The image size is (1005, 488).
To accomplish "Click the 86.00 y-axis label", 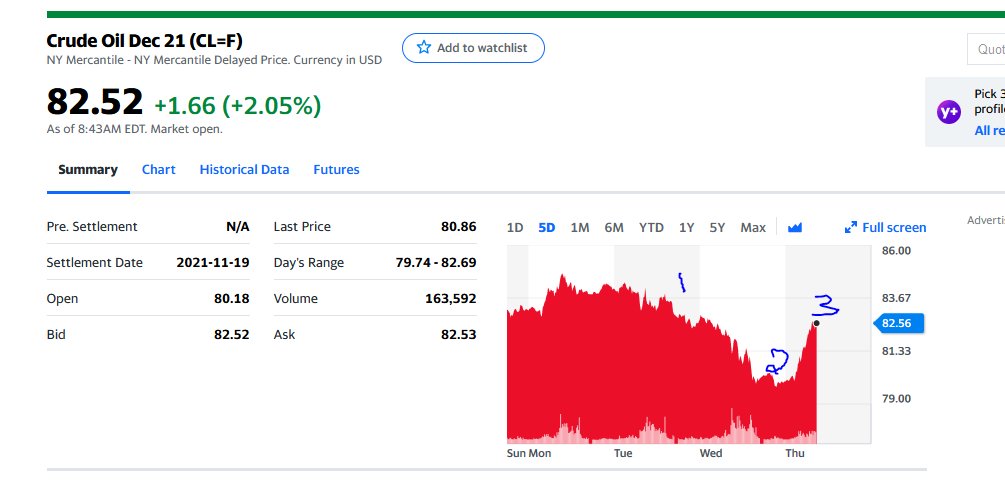I will pyautogui.click(x=896, y=251).
